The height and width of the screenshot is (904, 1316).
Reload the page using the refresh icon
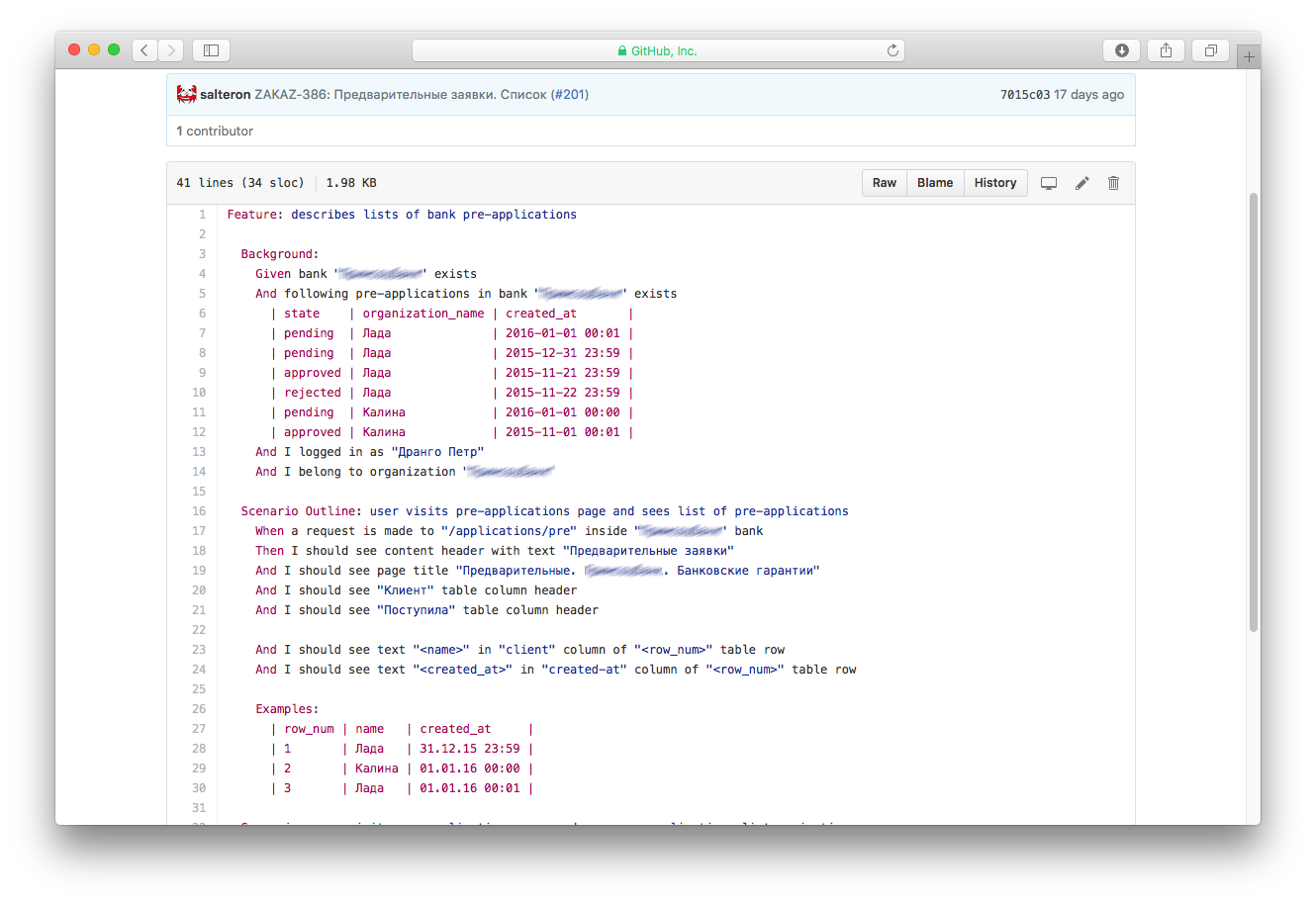tap(893, 50)
